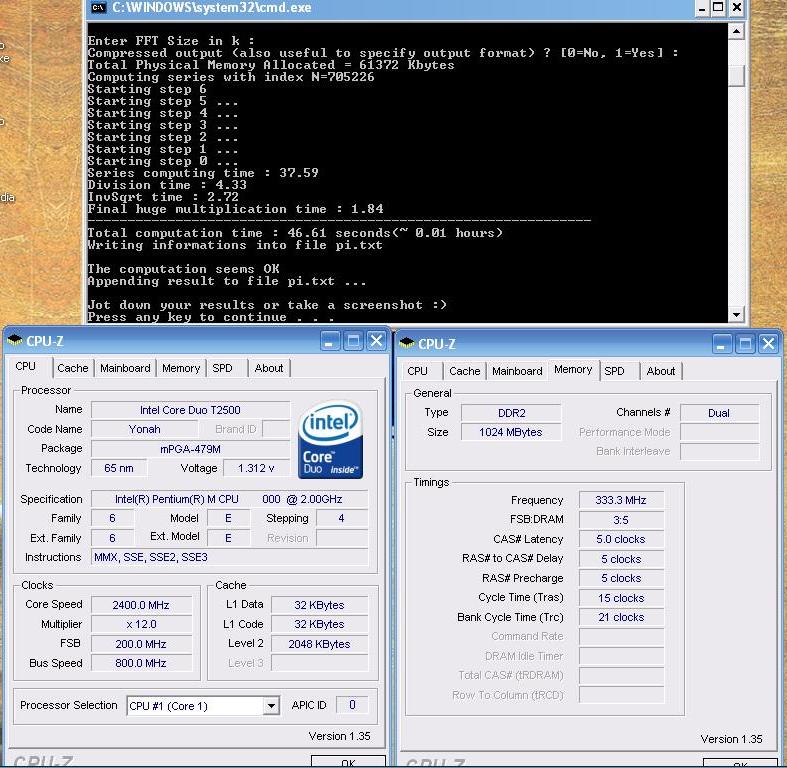Viewport: 787px width, 768px height.
Task: Maximize the left CPU-Z window
Action: (x=353, y=341)
